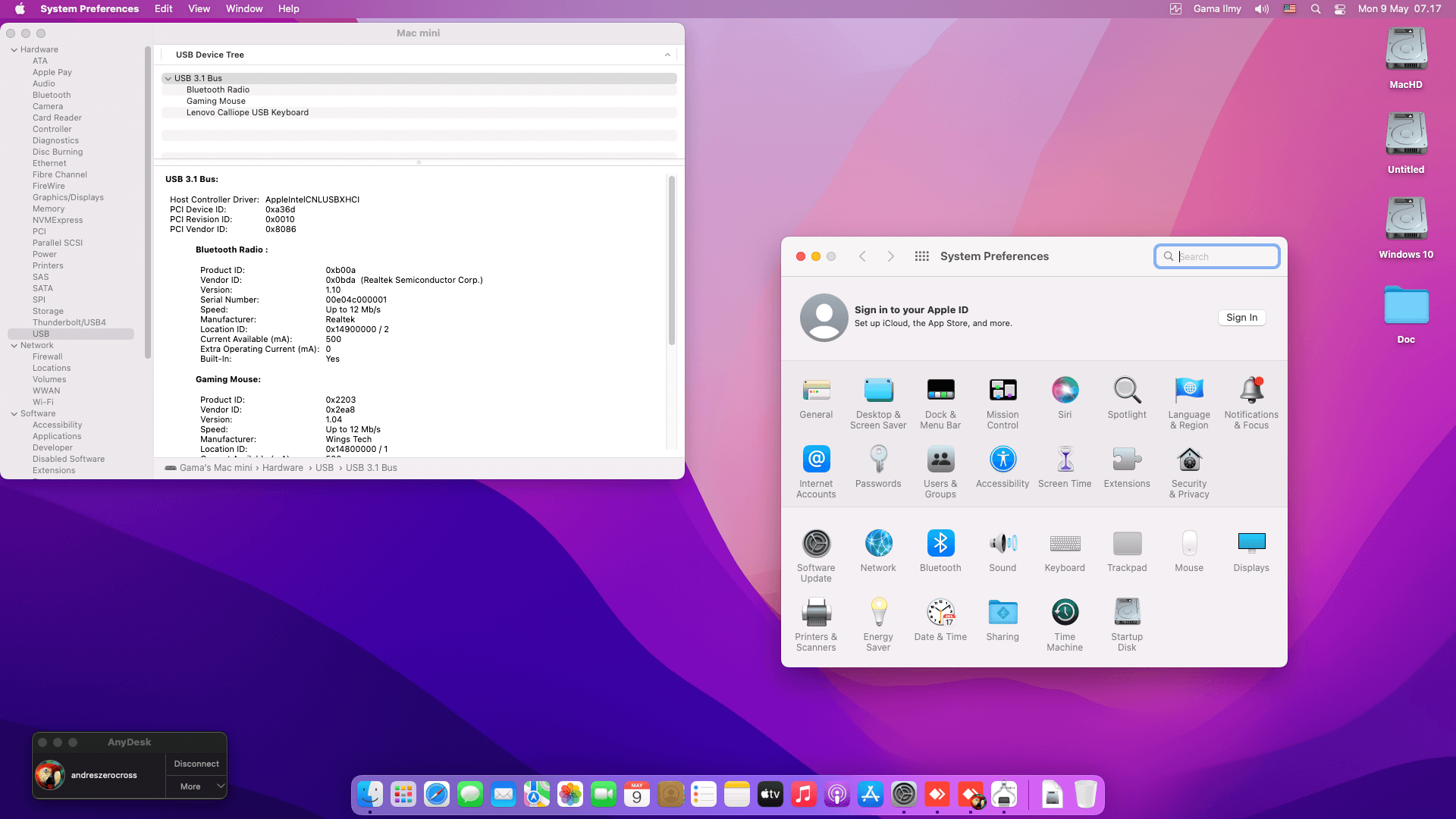Select Graphics/Displays in hardware sidebar
Viewport: 1456px width, 819px height.
(x=67, y=197)
